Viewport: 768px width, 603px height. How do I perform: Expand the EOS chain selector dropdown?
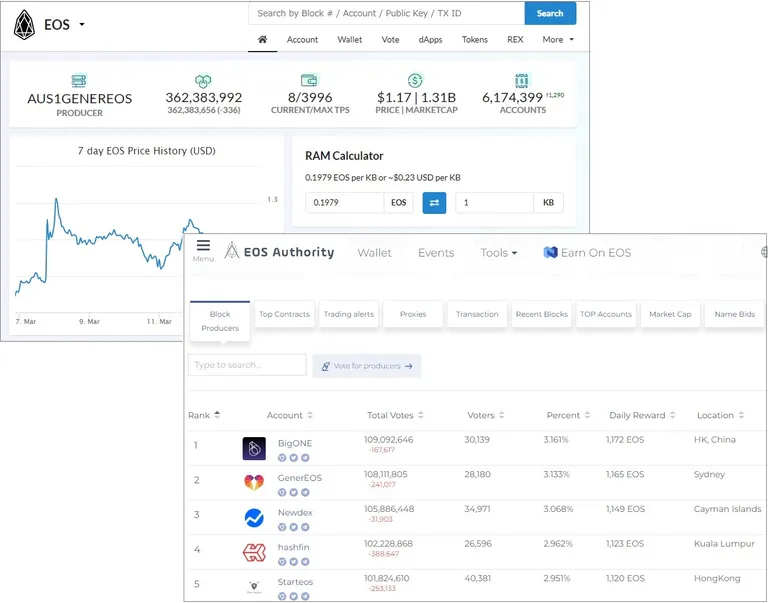[x=82, y=24]
